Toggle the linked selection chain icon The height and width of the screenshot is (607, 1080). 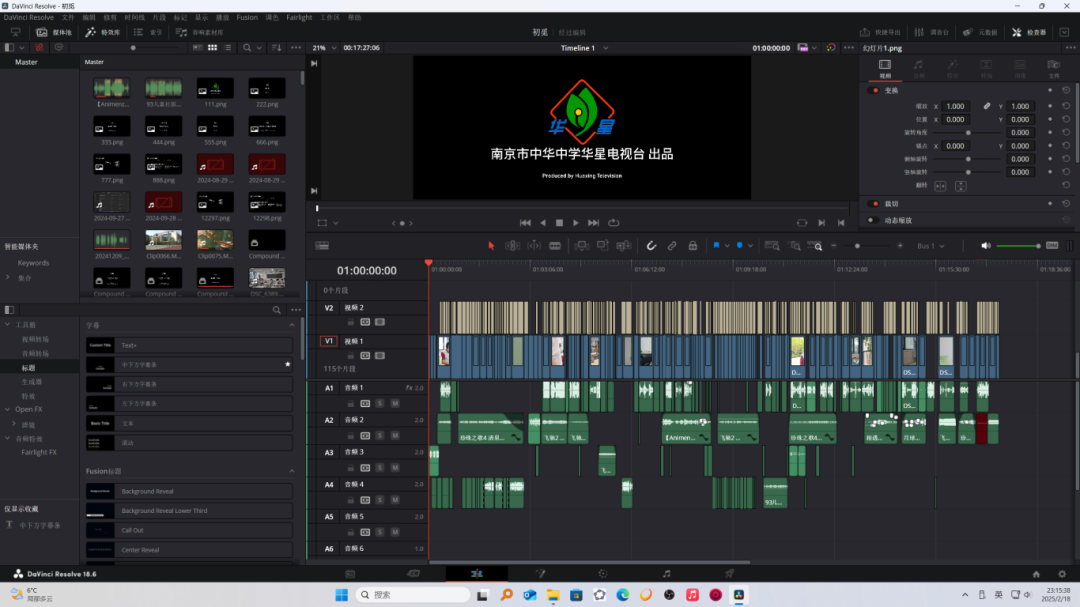(x=672, y=246)
